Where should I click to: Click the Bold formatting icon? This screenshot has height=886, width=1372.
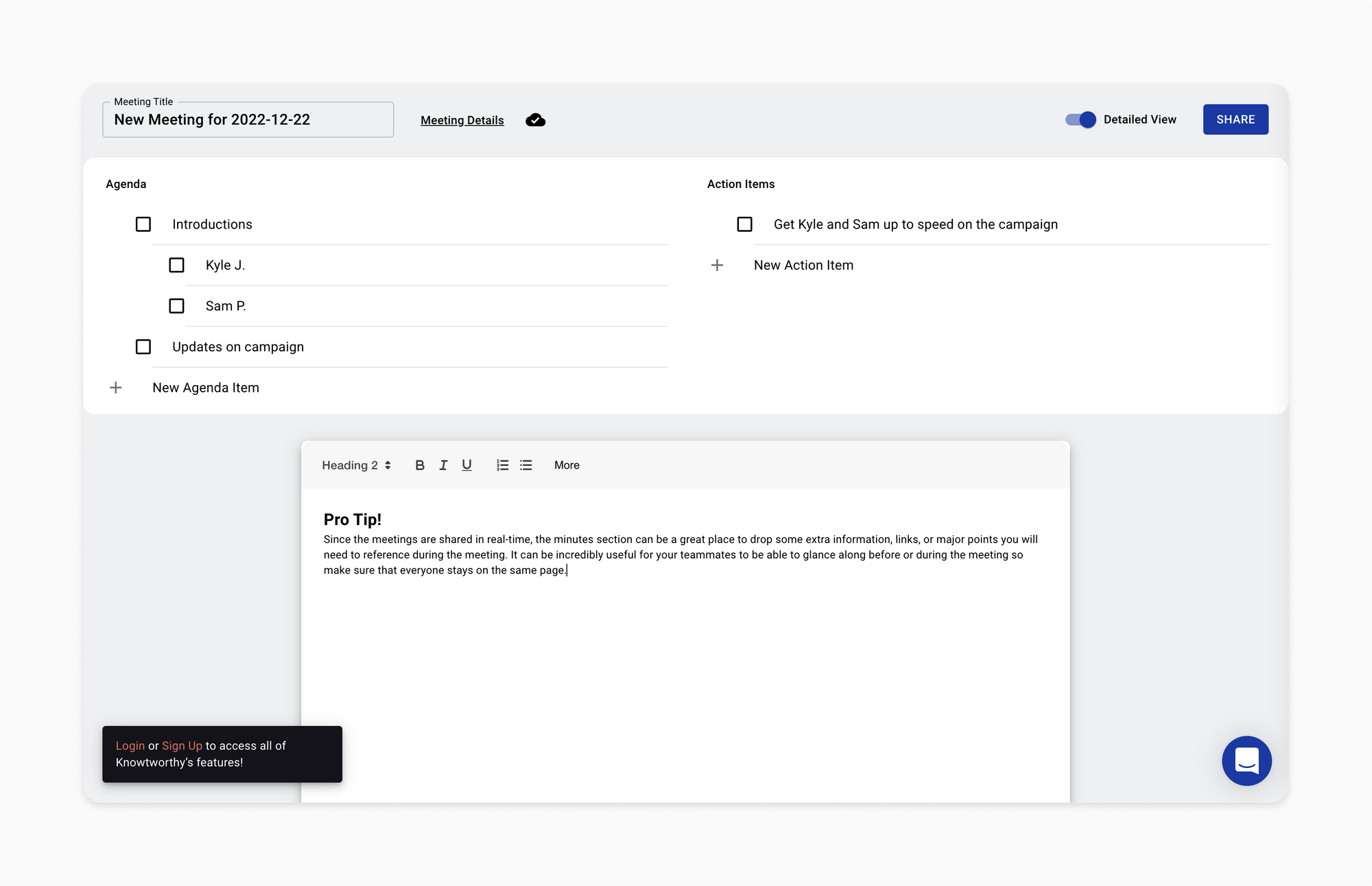pos(419,465)
